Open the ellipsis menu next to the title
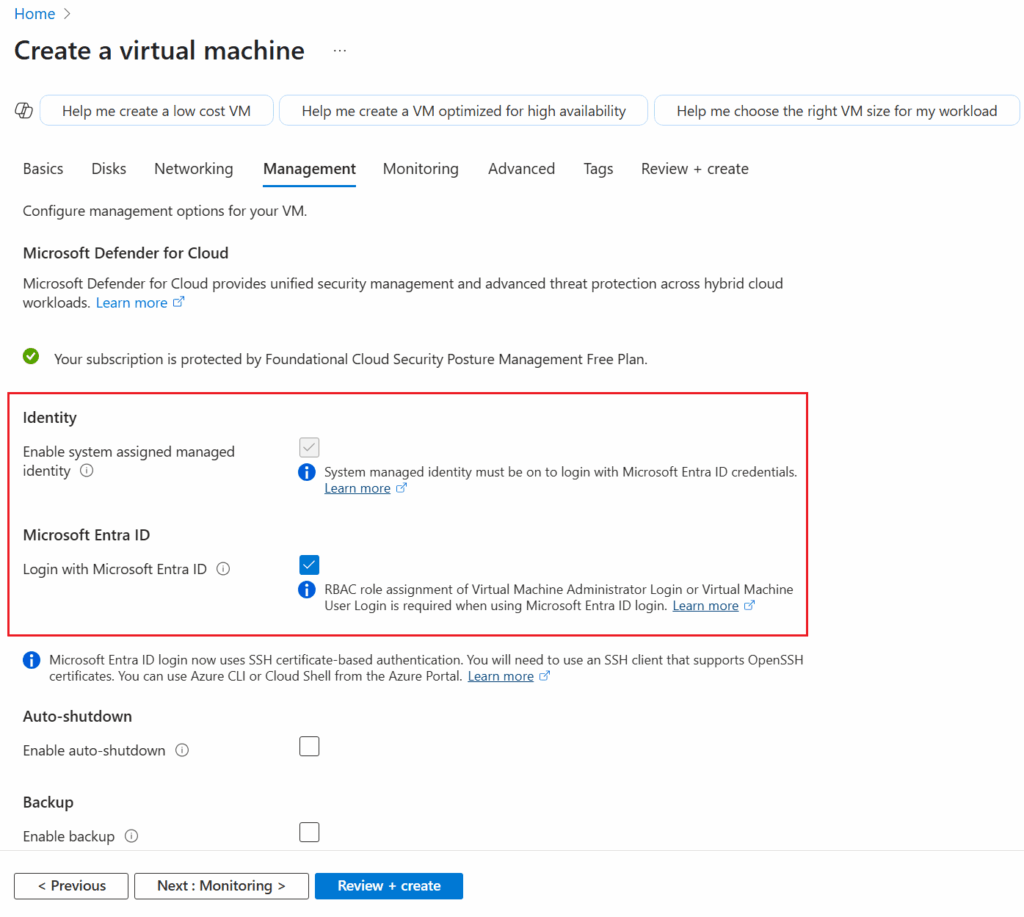The width and height of the screenshot is (1024, 917). (340, 50)
